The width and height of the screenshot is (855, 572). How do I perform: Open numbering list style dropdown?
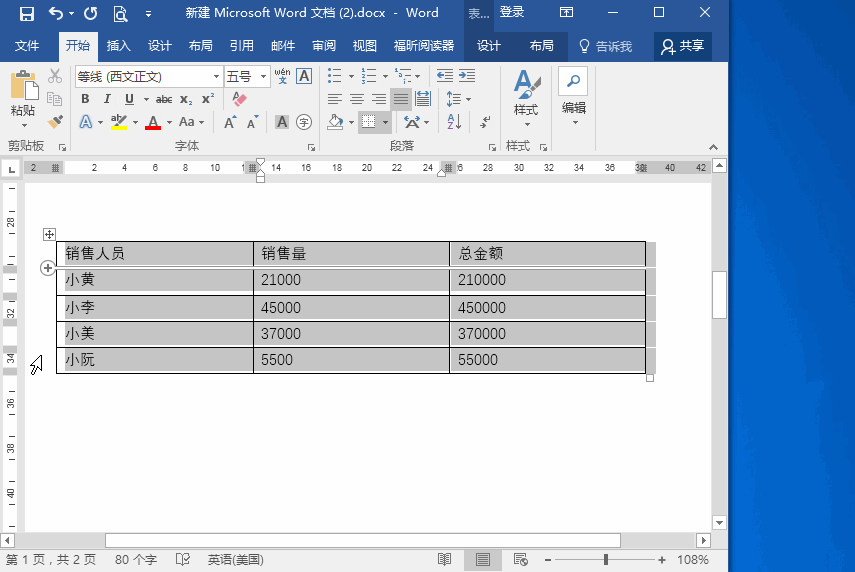[x=385, y=76]
